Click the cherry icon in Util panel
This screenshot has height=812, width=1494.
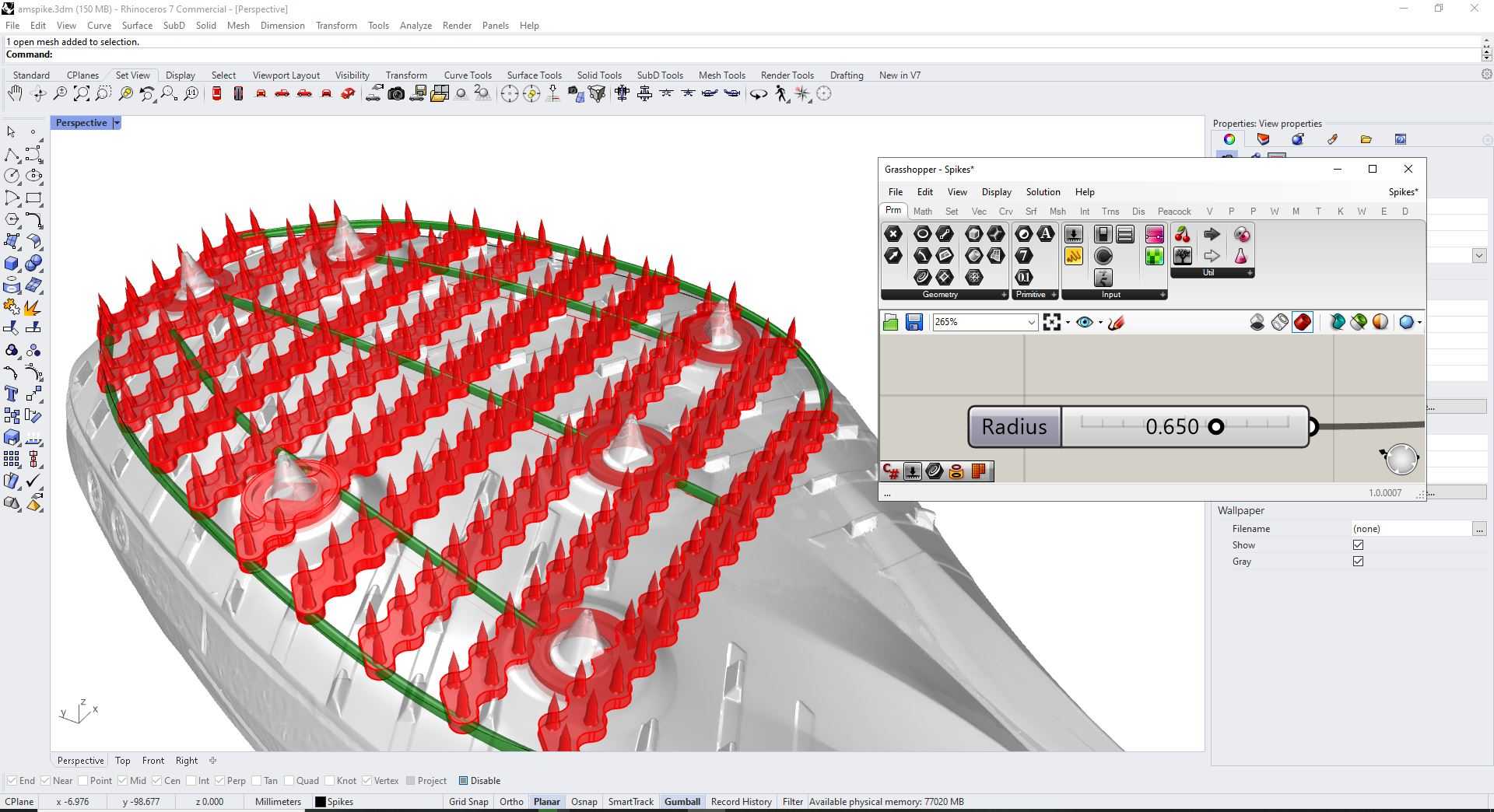1183,234
